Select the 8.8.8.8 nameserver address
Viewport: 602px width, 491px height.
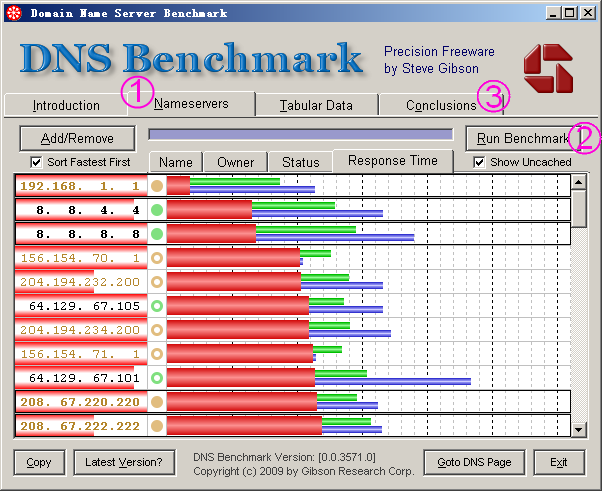[x=81, y=234]
